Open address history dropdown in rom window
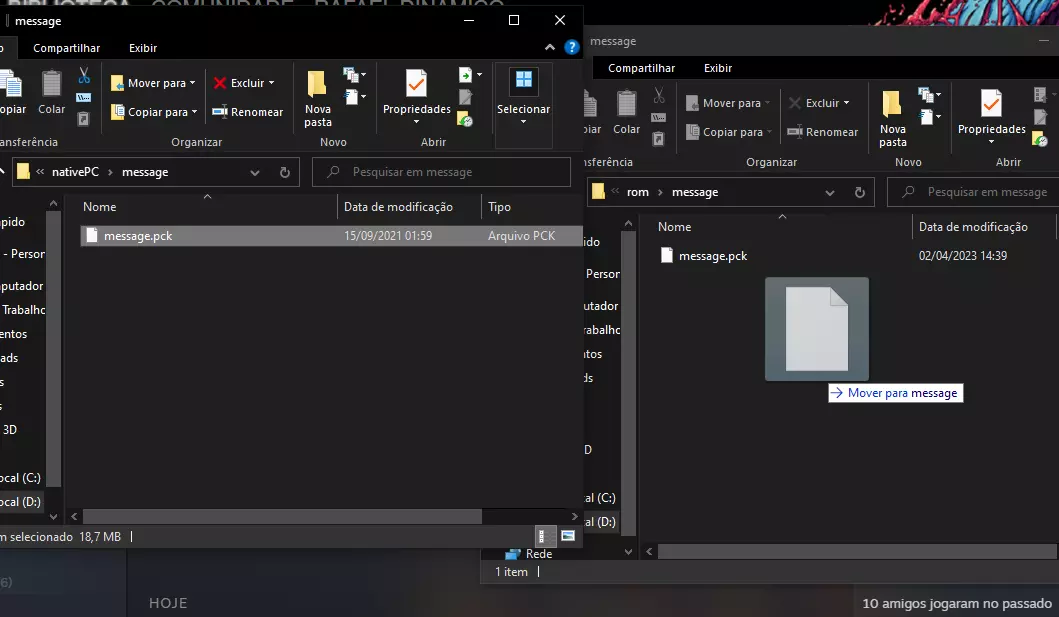Image resolution: width=1059 pixels, height=617 pixels. click(829, 192)
